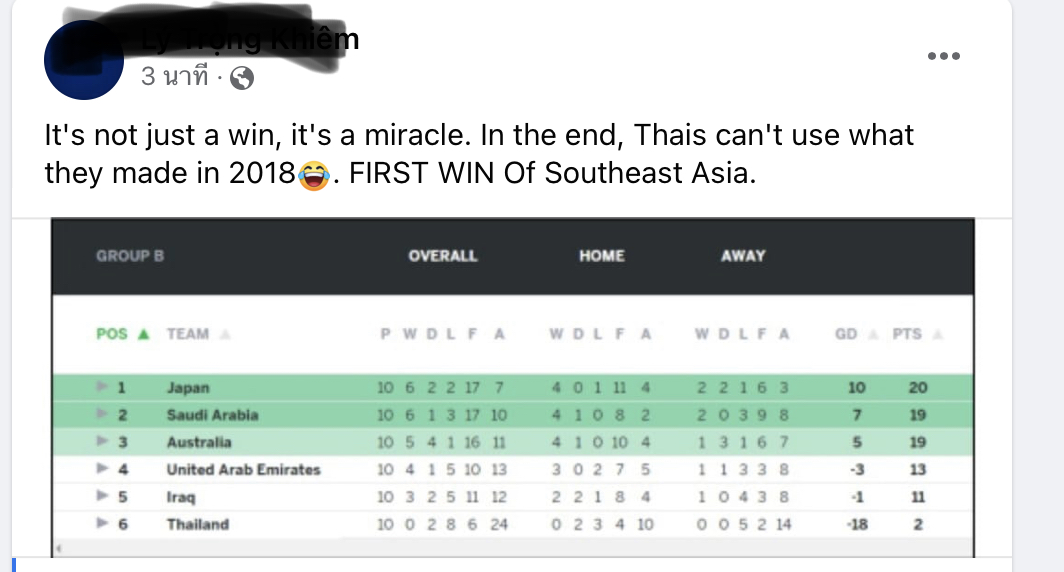Click the POS ascending sort arrow
Image resolution: width=1064 pixels, height=572 pixels.
point(143,334)
